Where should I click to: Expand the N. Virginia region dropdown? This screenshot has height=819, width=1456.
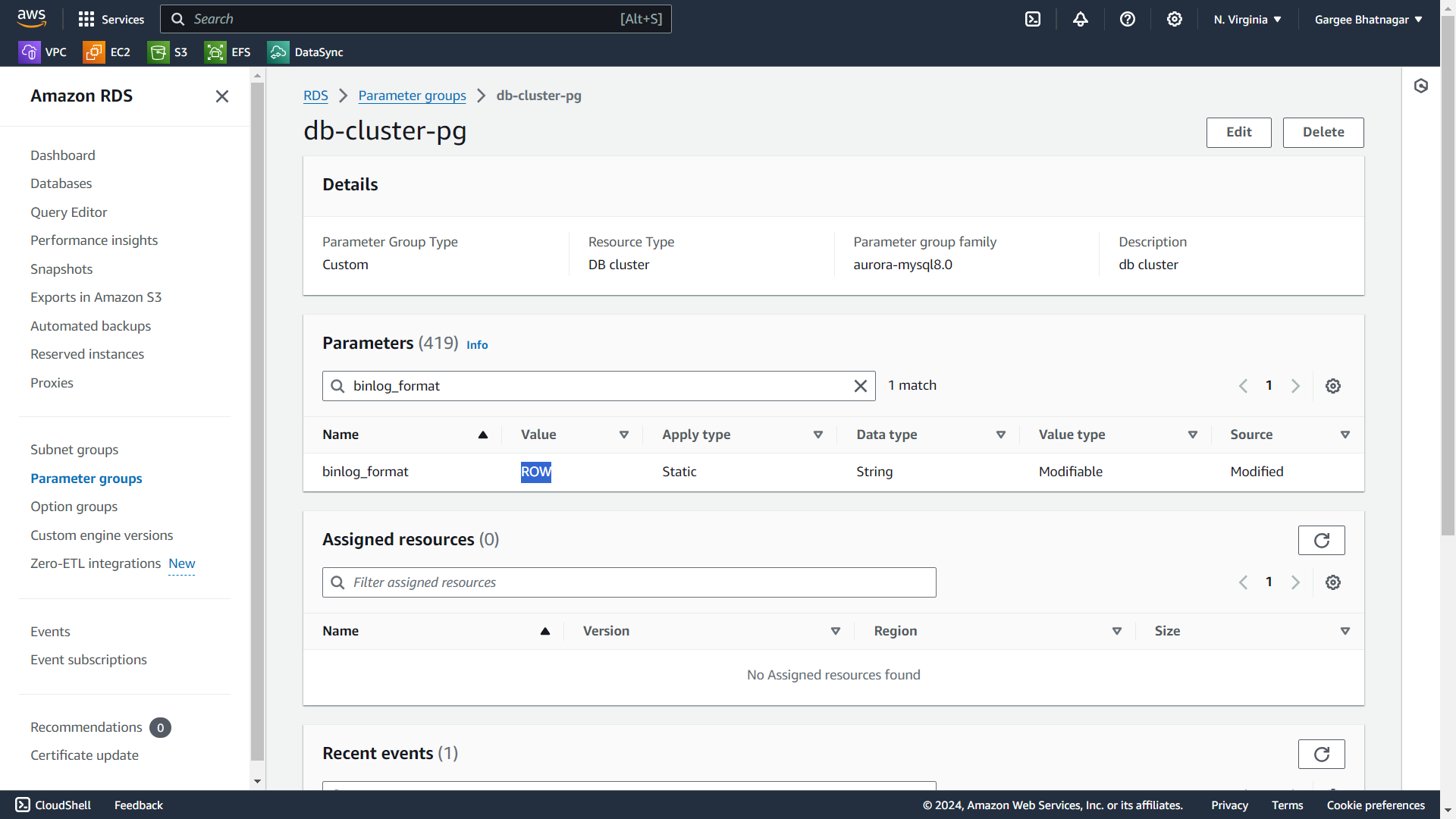[x=1247, y=19]
